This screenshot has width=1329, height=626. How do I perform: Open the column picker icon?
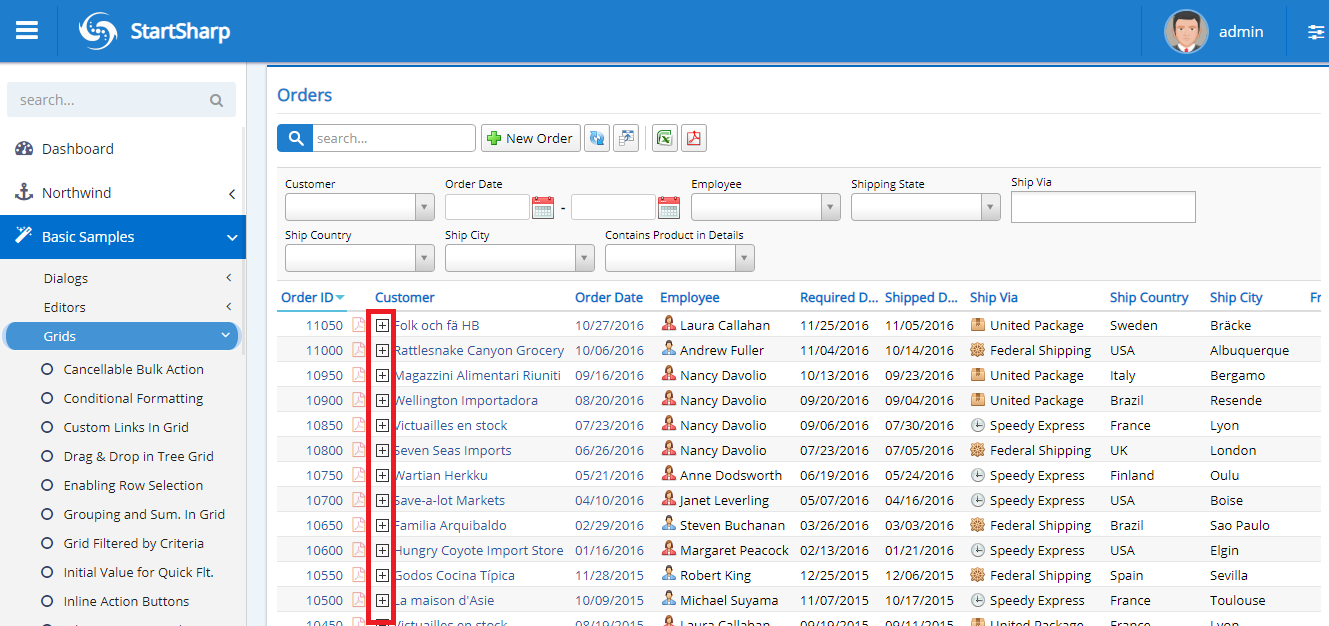626,138
